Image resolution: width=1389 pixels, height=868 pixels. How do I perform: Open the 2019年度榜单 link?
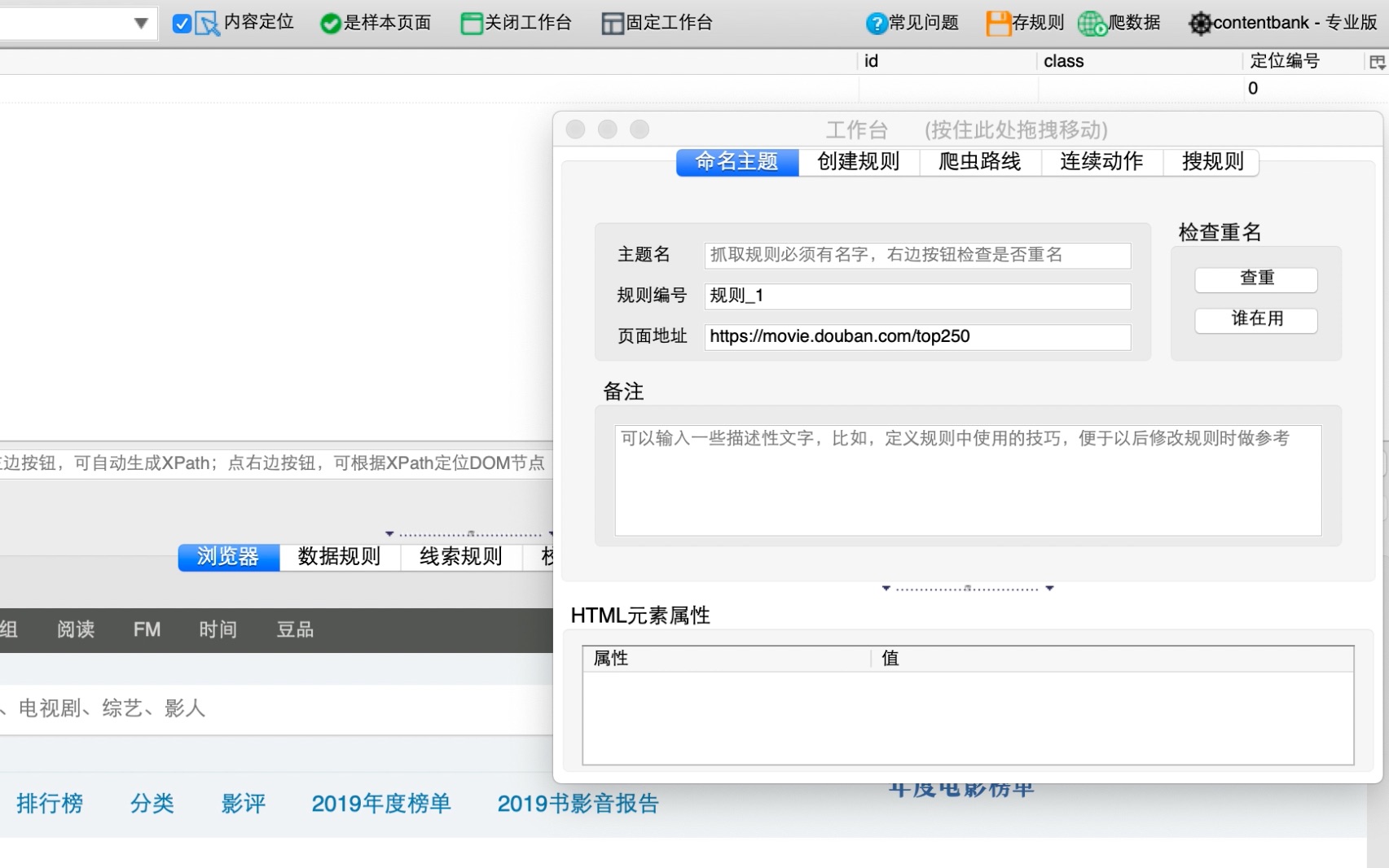(x=380, y=804)
